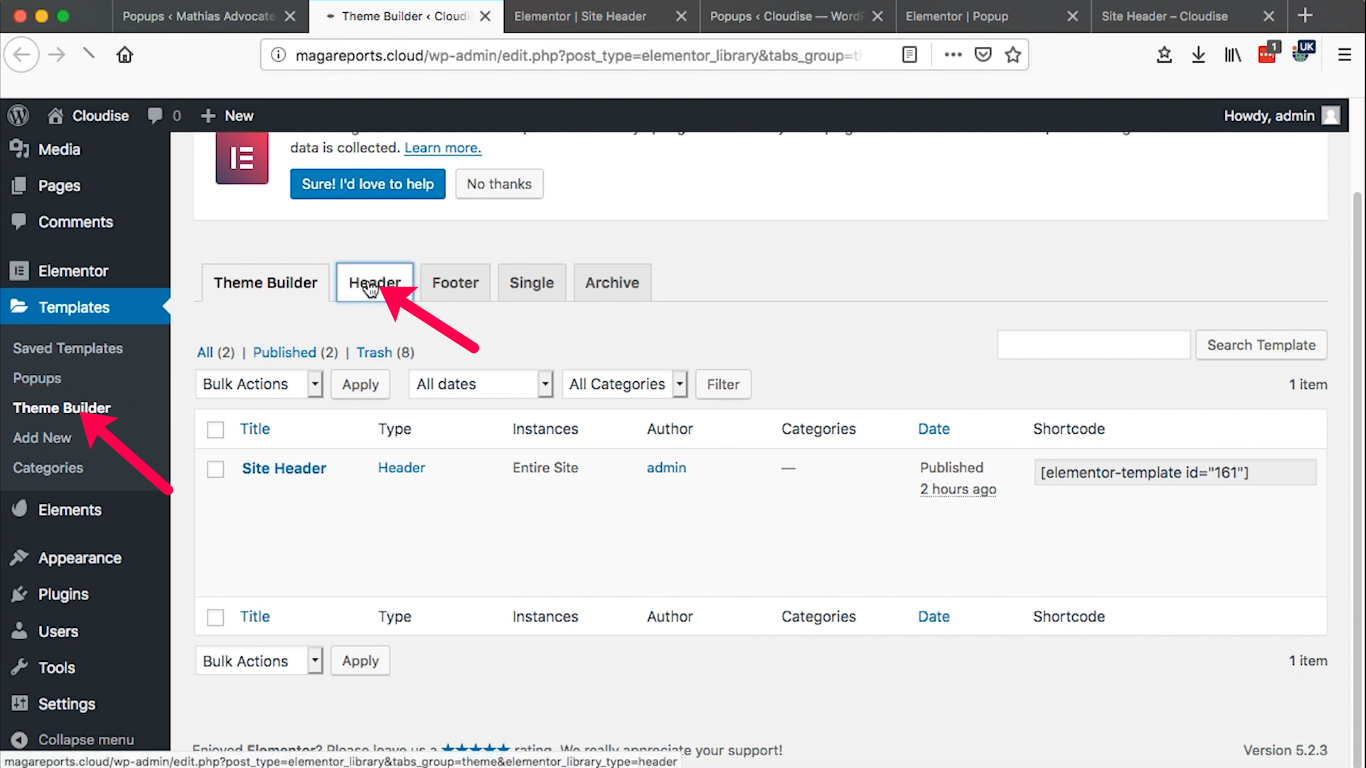
Task: Open the Site Header template title link
Action: coord(284,468)
